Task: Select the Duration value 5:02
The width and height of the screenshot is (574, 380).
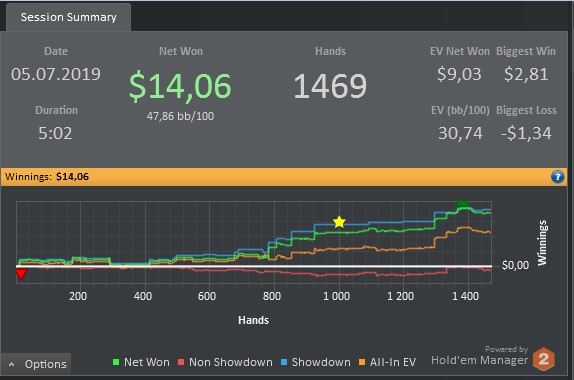Action: point(55,133)
